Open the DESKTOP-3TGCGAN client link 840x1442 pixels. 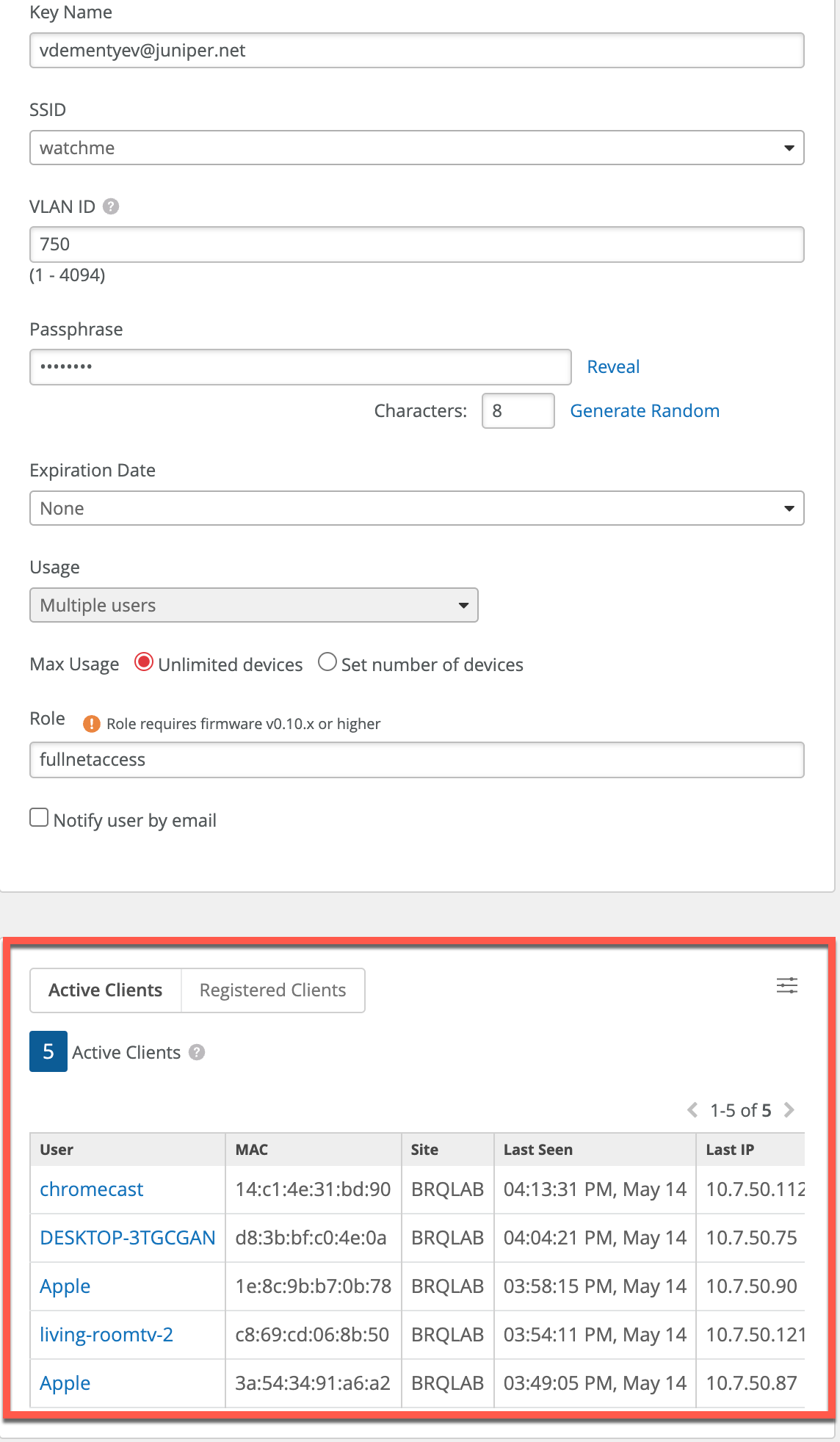(x=127, y=1238)
